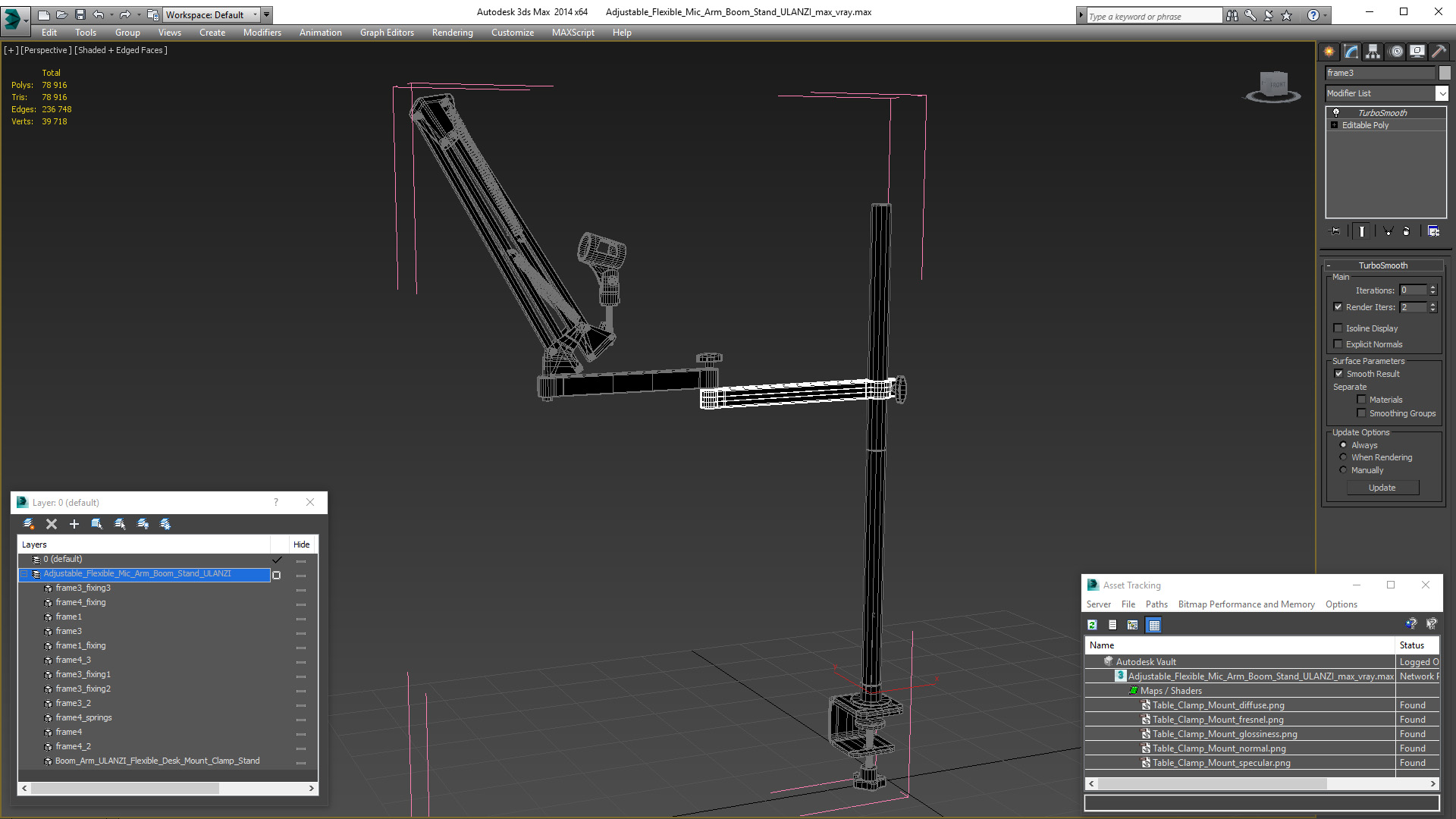Image resolution: width=1456 pixels, height=819 pixels.
Task: Open Bitmap Performance and Memory menu
Action: click(1247, 604)
